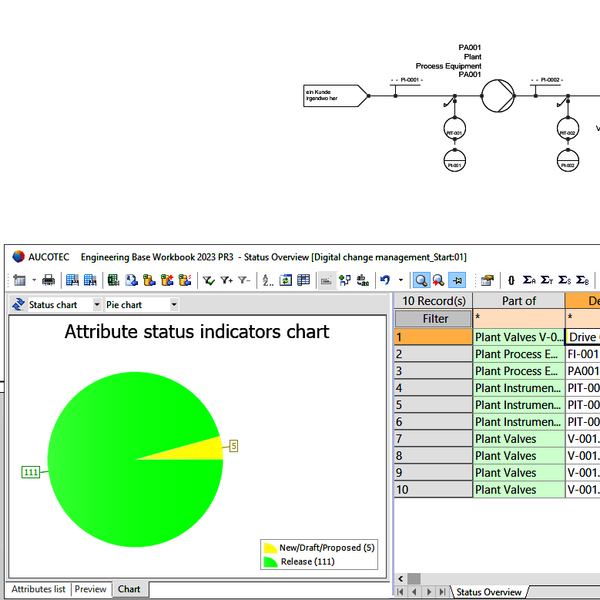Image resolution: width=600 pixels, height=600 pixels.
Task: Click the Part of column header
Action: coord(518,300)
